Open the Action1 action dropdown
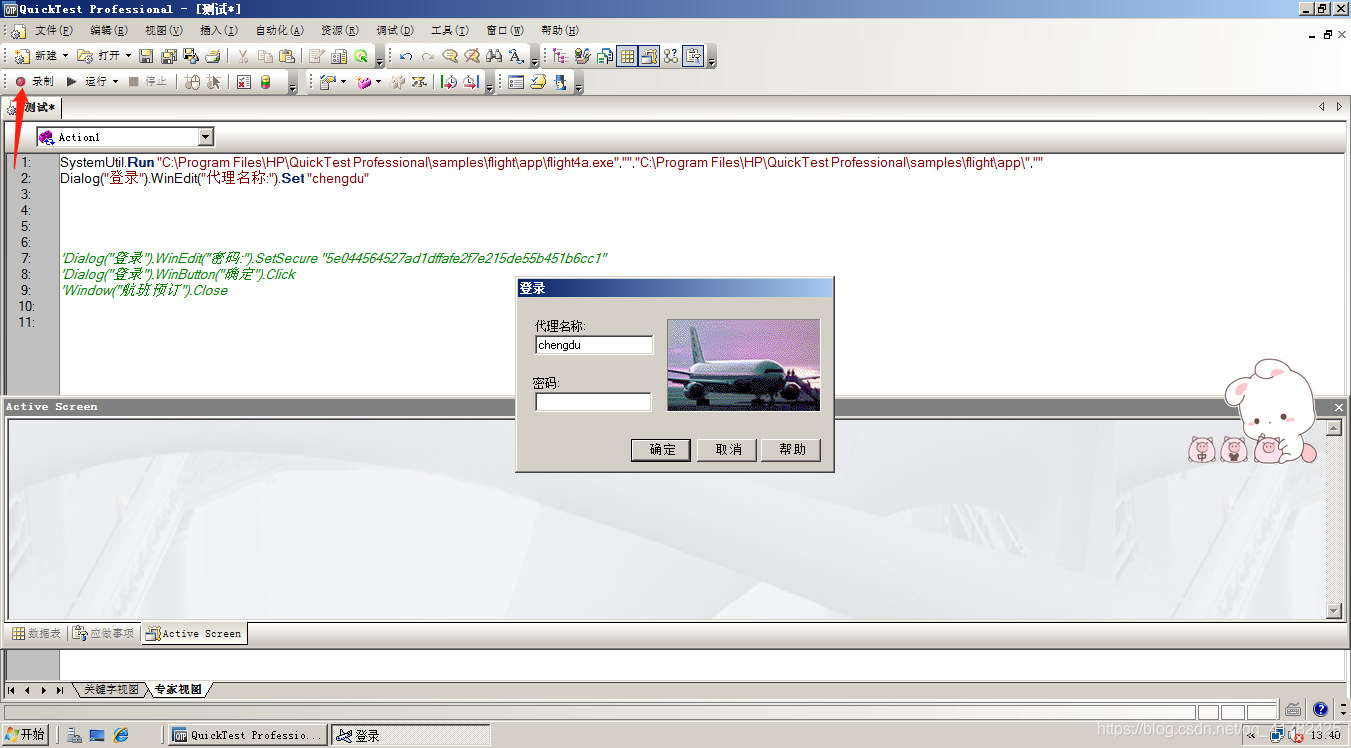1351x748 pixels. [x=206, y=137]
